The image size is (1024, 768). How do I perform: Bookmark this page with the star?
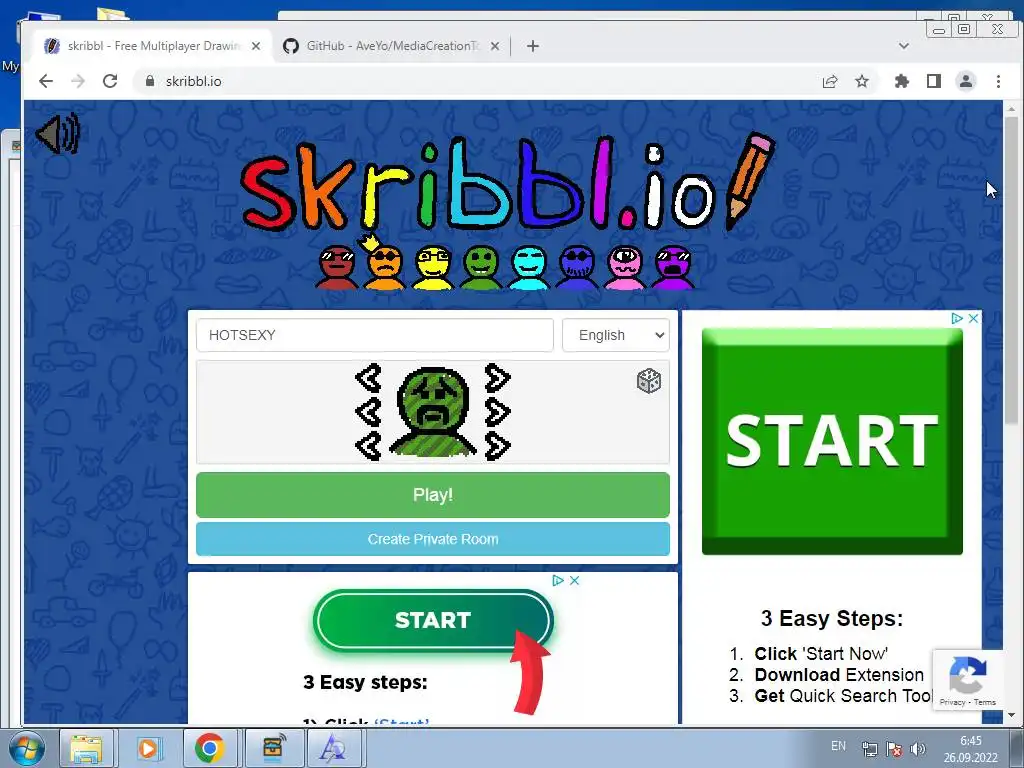862,81
